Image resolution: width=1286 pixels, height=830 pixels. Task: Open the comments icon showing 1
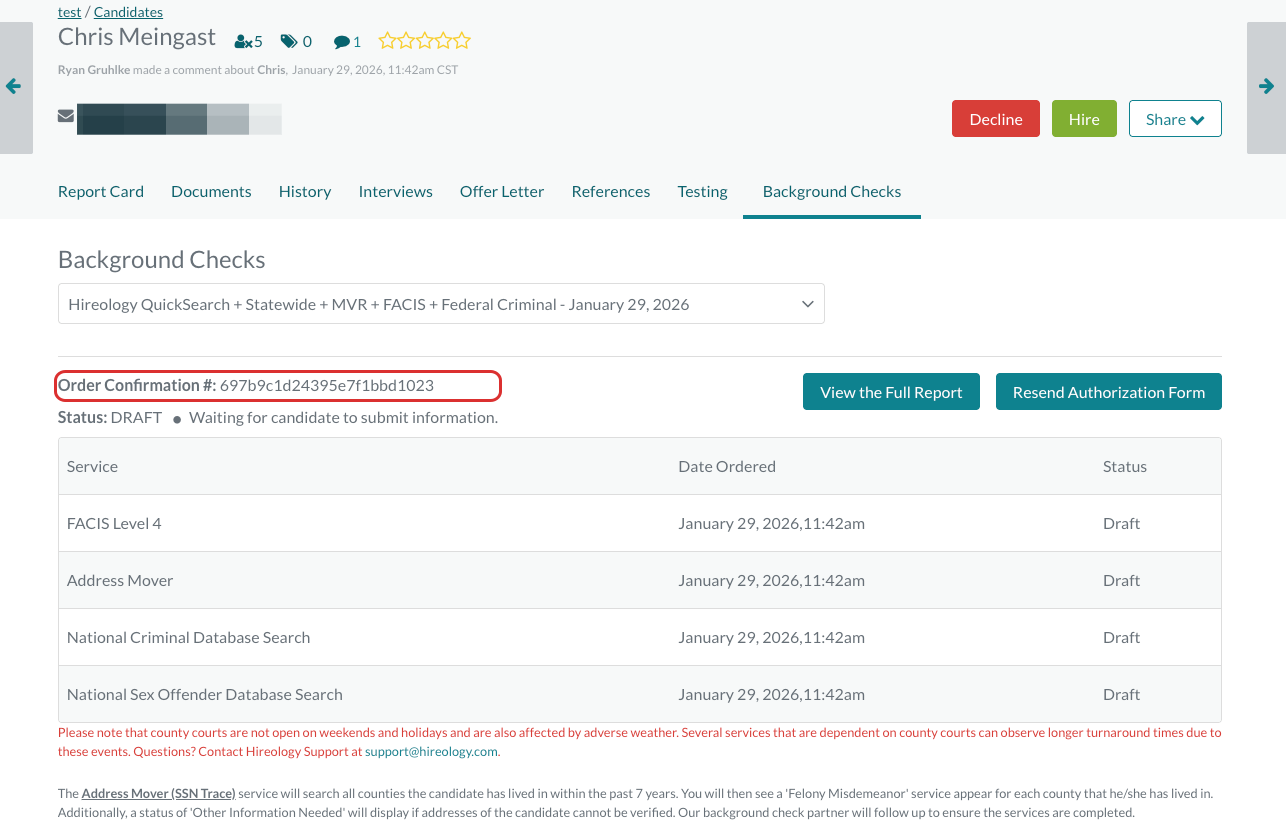tap(347, 41)
